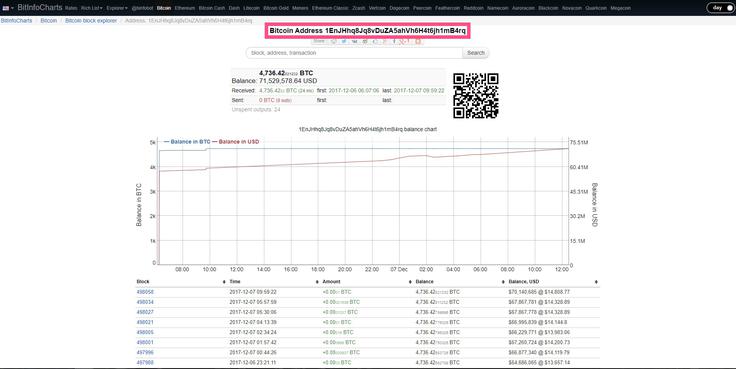Select Litecoin in the navbar
Image resolution: width=736 pixels, height=369 pixels.
tap(252, 8)
